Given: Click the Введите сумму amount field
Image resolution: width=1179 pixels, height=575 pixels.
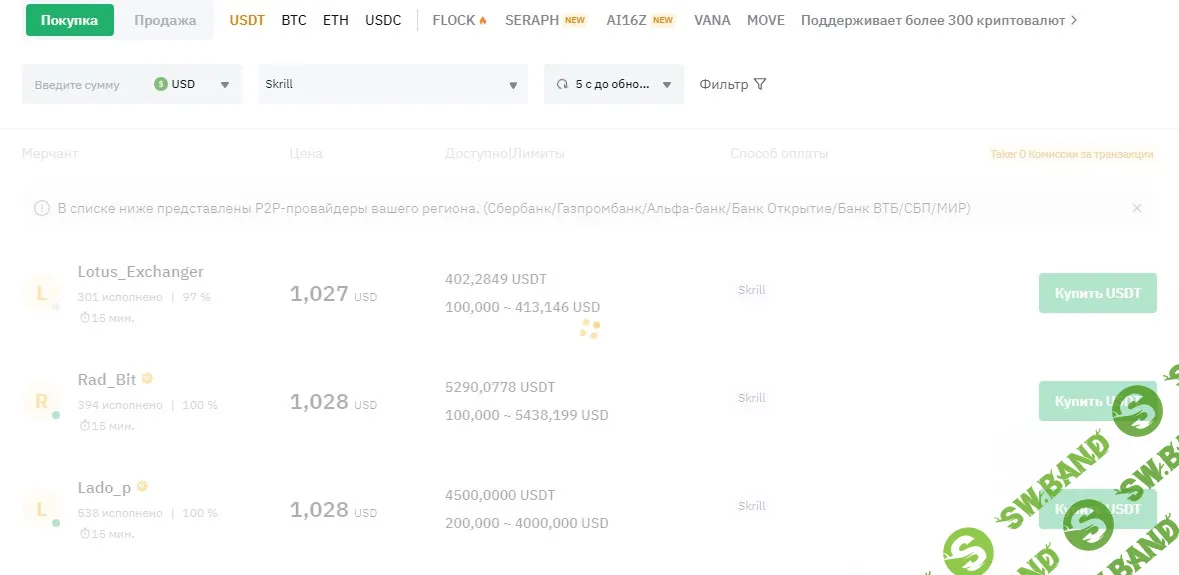Looking at the screenshot, I should (85, 85).
